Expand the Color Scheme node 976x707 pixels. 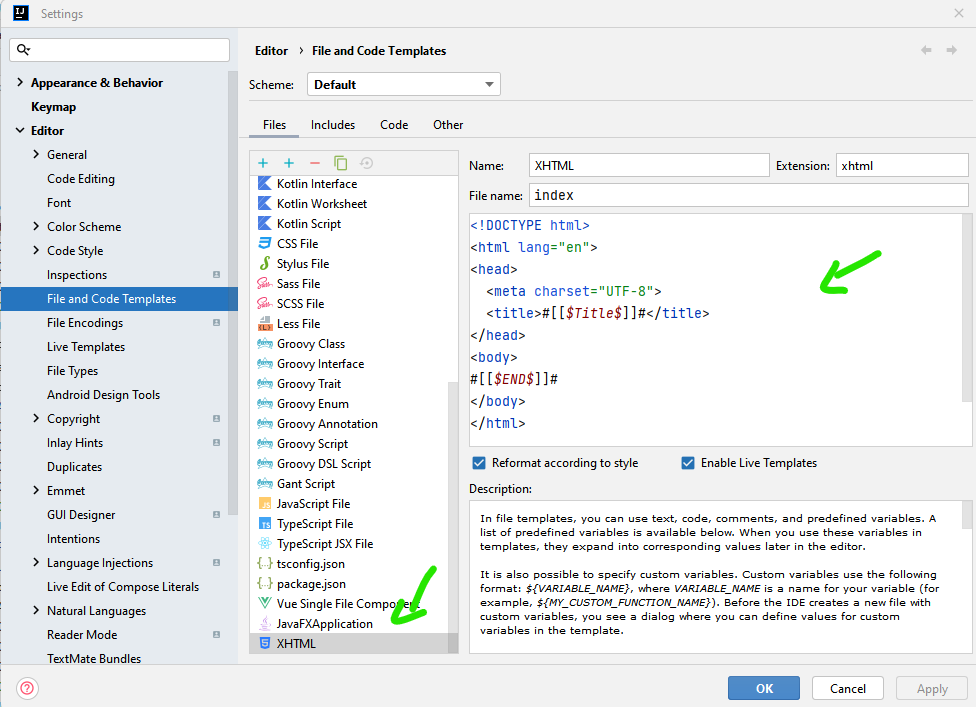tap(35, 227)
